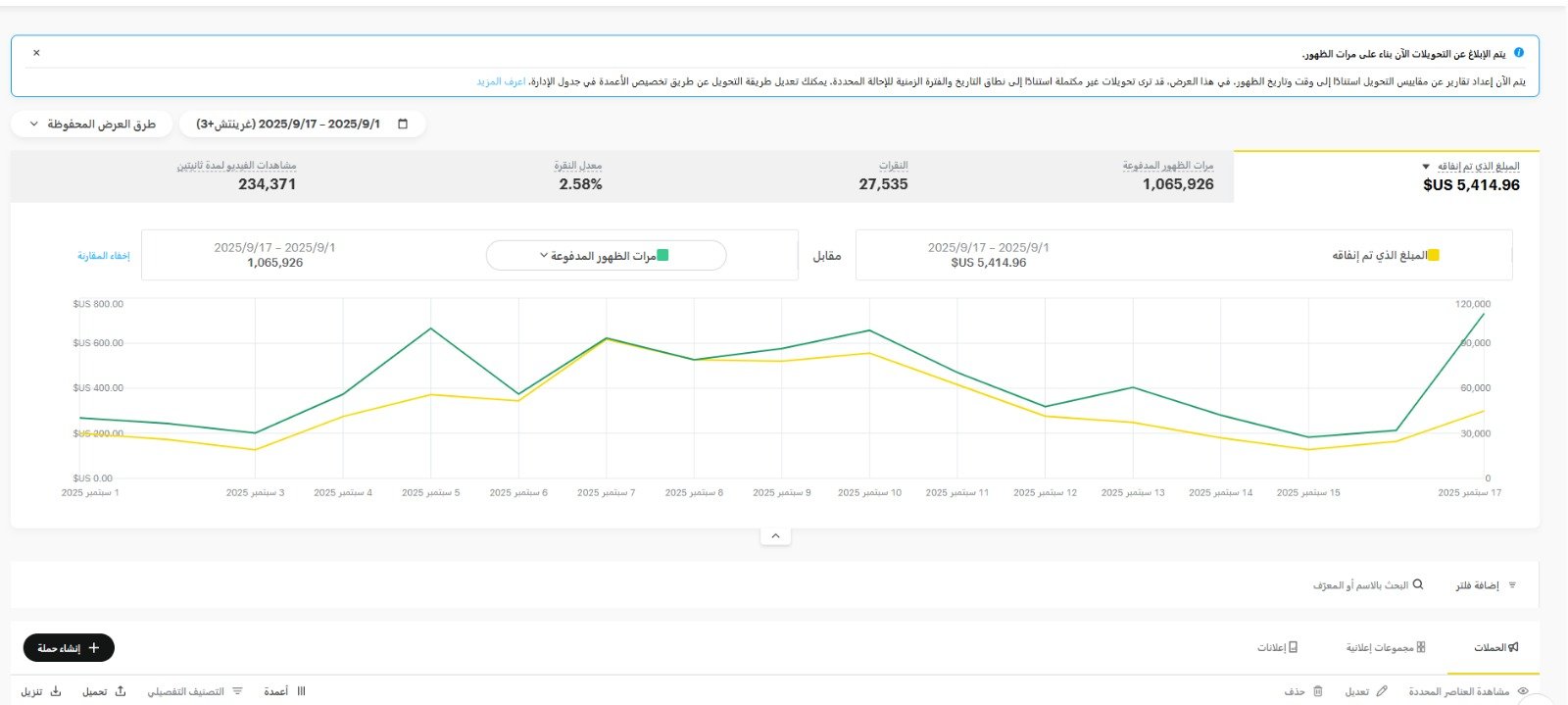
Task: Click the hide comparison link 'إخفاء المقارنة'
Action: [x=104, y=256]
